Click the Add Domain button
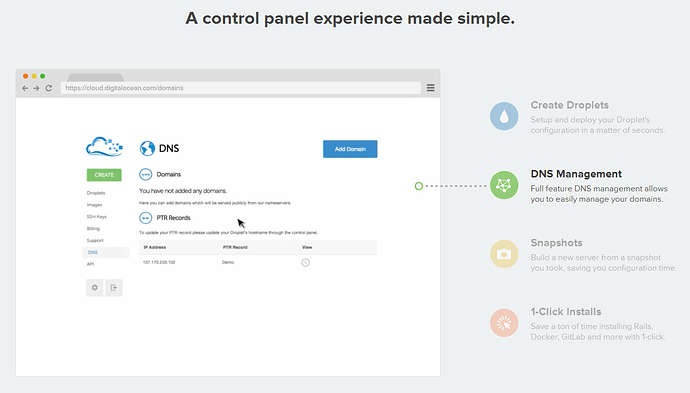The image size is (690, 393). (350, 149)
